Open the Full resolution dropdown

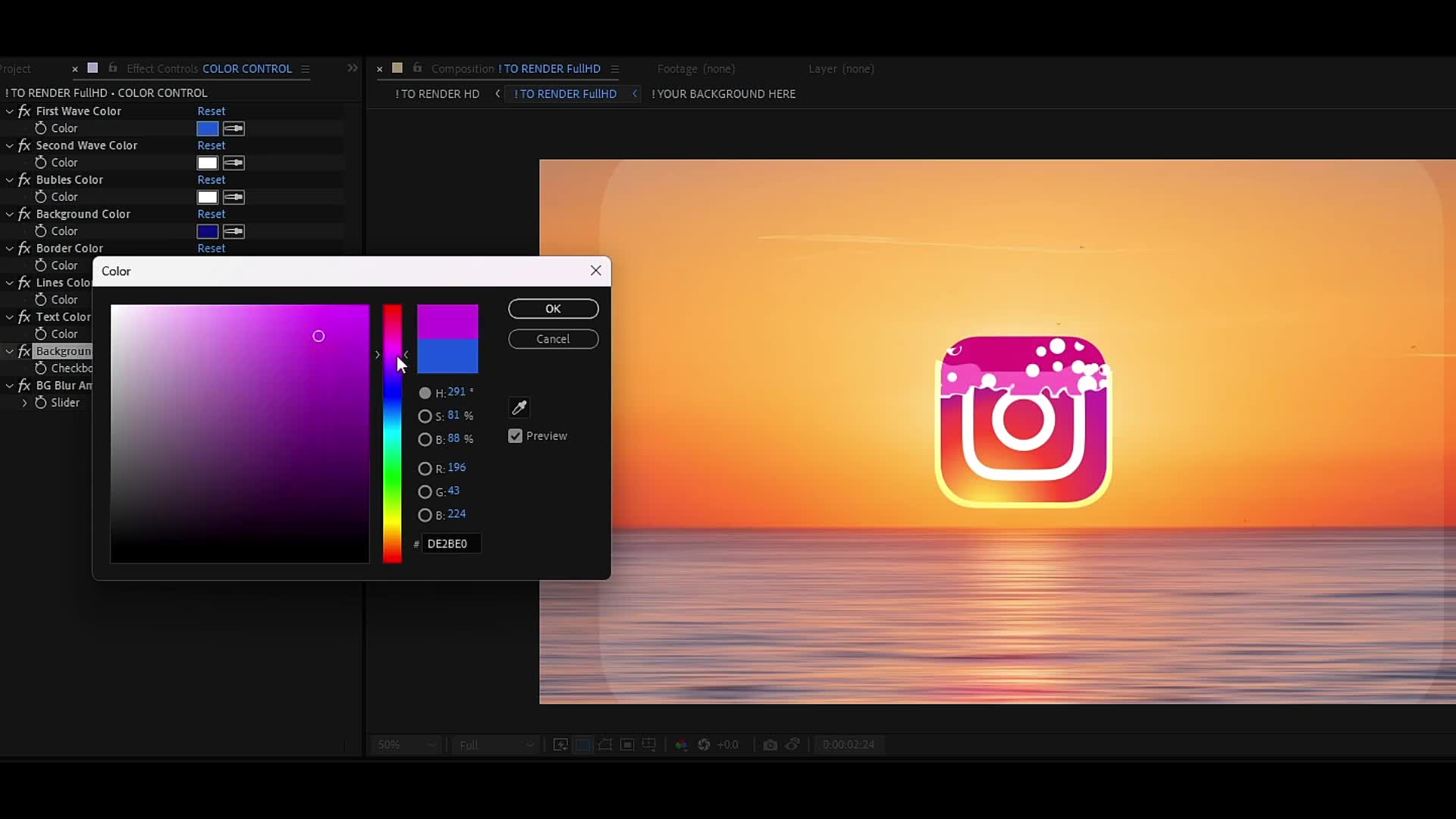coord(497,745)
